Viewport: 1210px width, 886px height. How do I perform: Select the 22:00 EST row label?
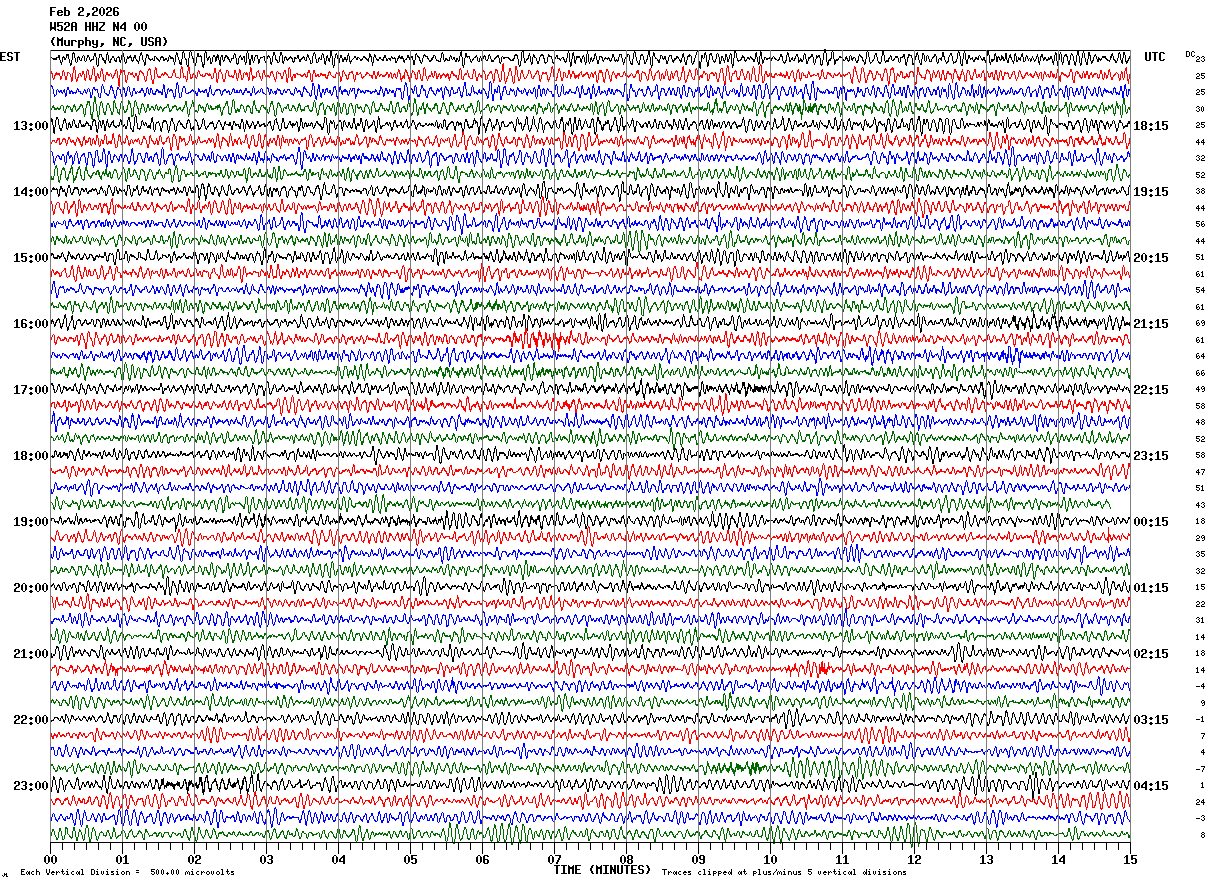click(x=30, y=720)
